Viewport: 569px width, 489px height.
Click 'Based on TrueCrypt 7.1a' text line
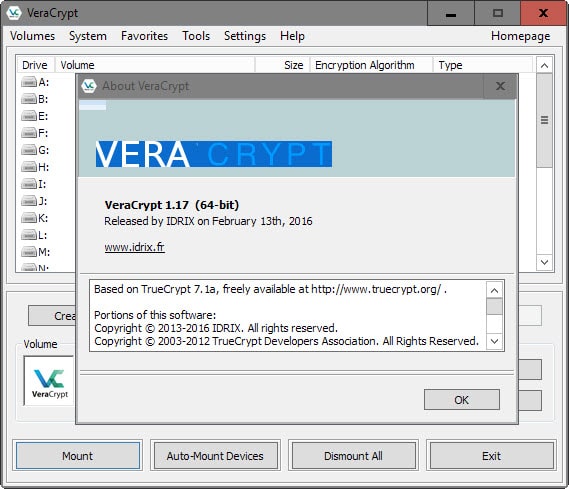pyautogui.click(x=270, y=289)
